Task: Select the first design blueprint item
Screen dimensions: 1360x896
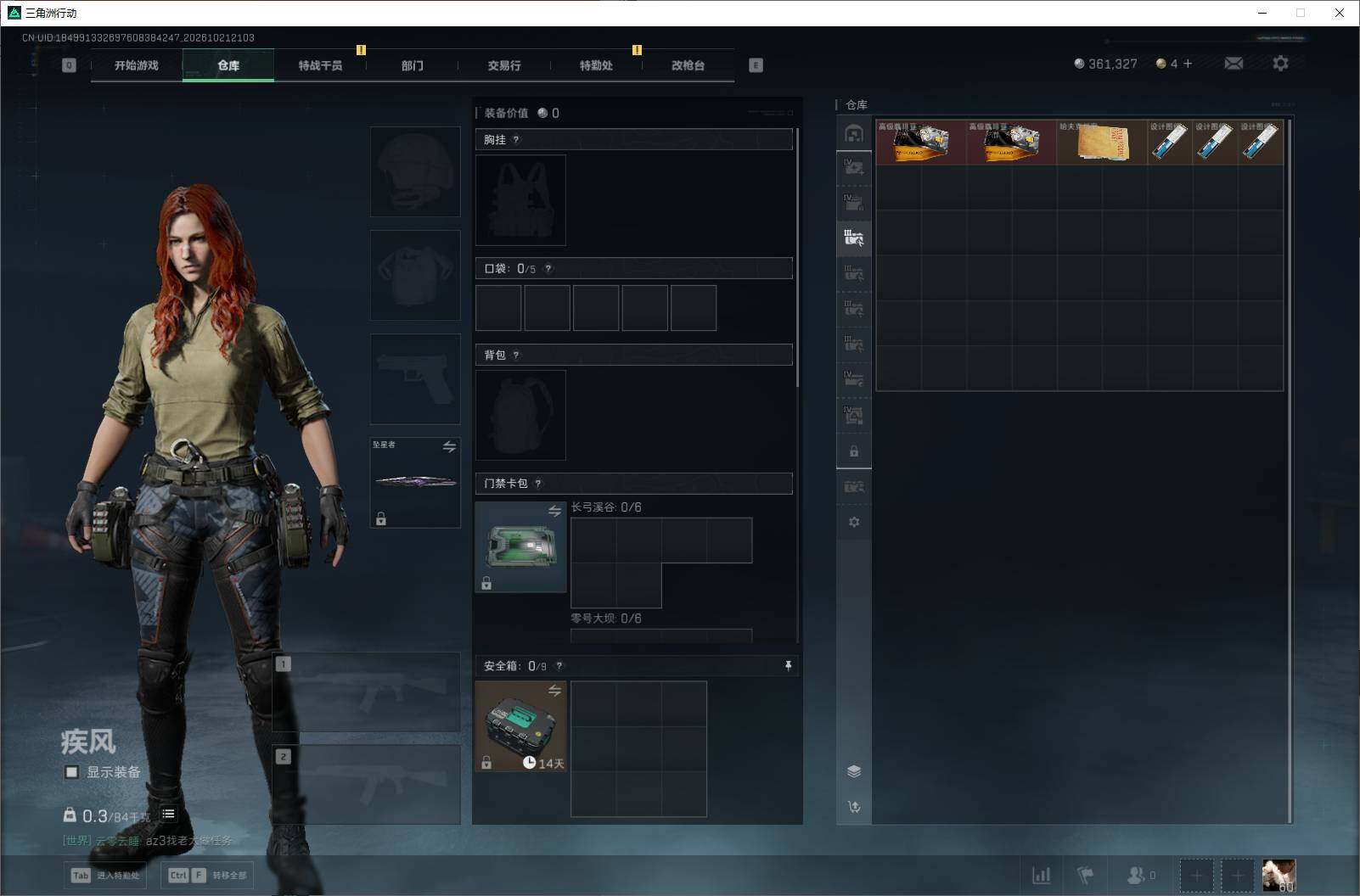Action: tap(1170, 142)
